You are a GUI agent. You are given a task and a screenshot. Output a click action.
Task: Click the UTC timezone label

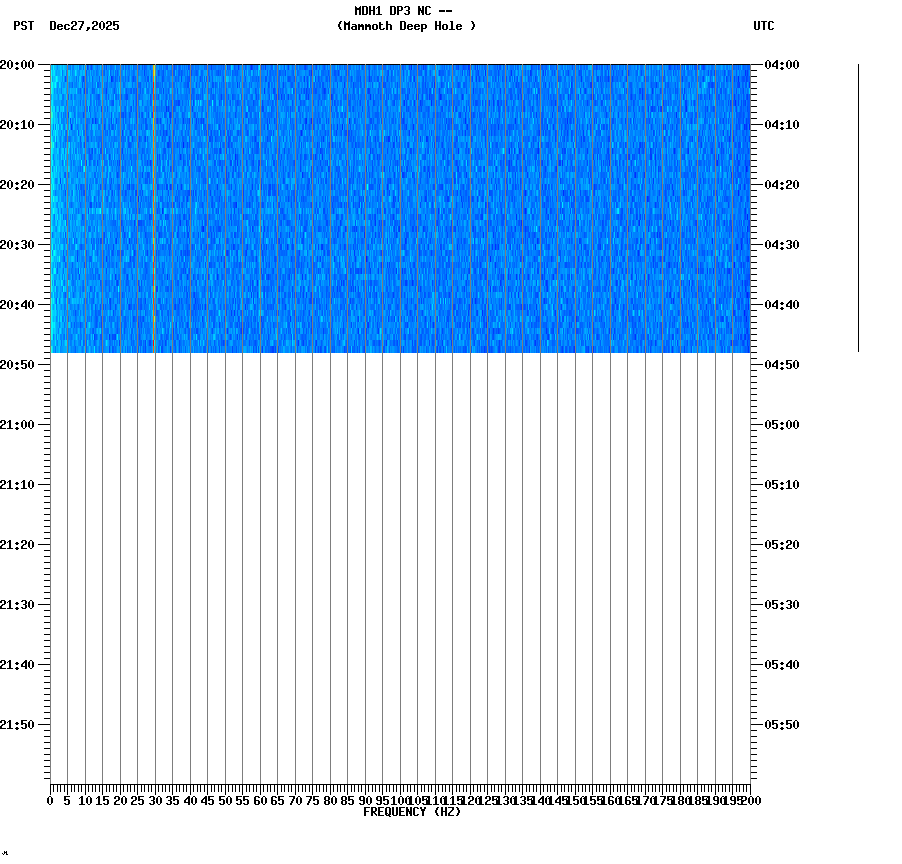point(765,27)
